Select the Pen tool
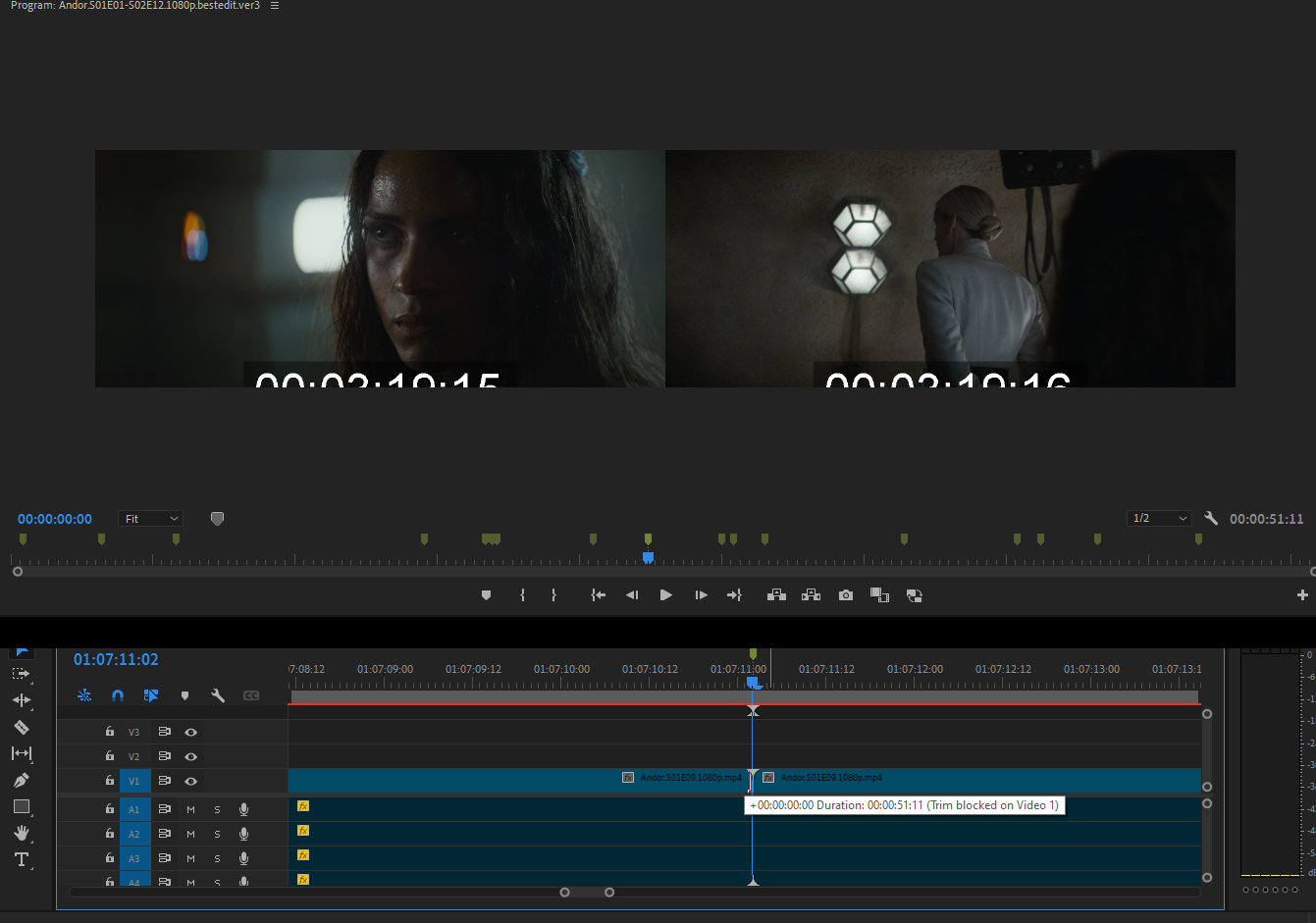The image size is (1316, 923). [x=21, y=780]
